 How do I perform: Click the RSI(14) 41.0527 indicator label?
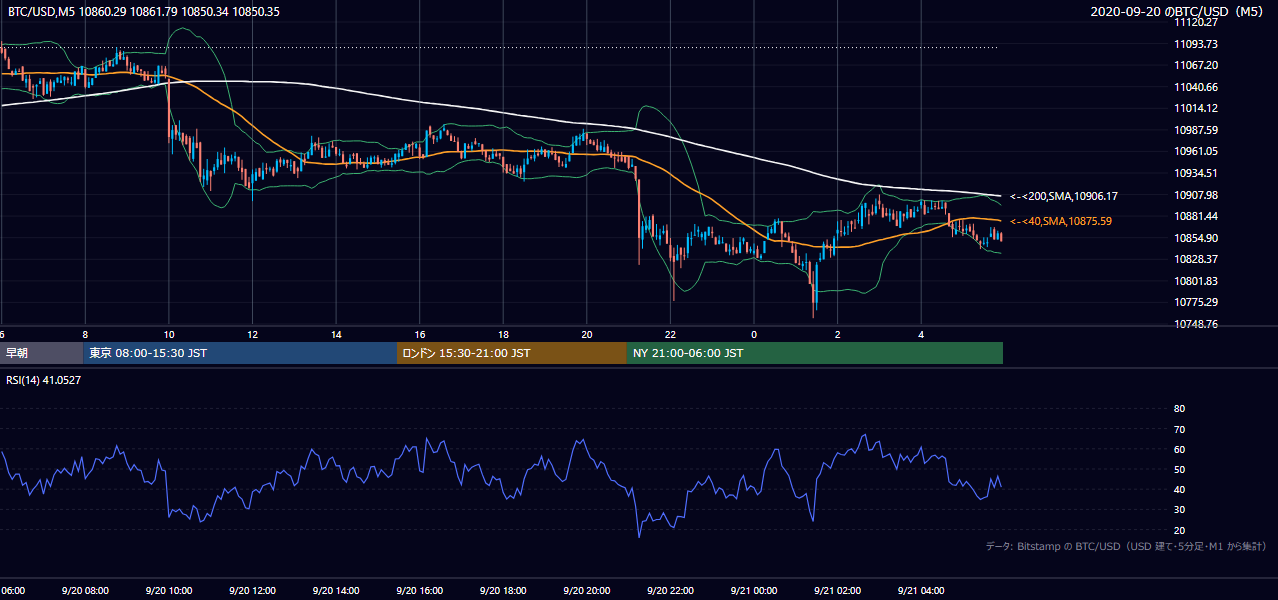point(43,380)
